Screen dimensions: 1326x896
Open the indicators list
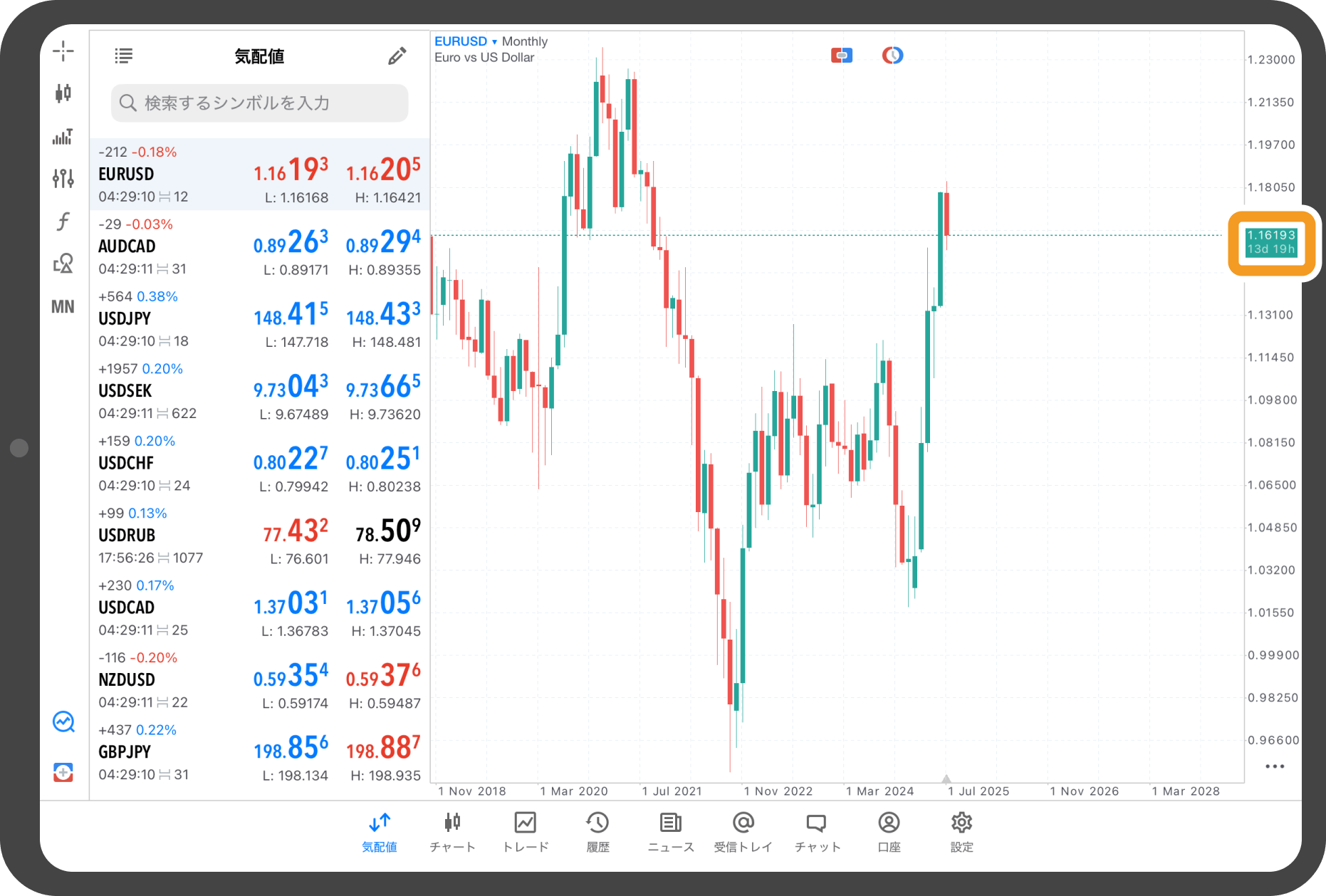click(63, 136)
